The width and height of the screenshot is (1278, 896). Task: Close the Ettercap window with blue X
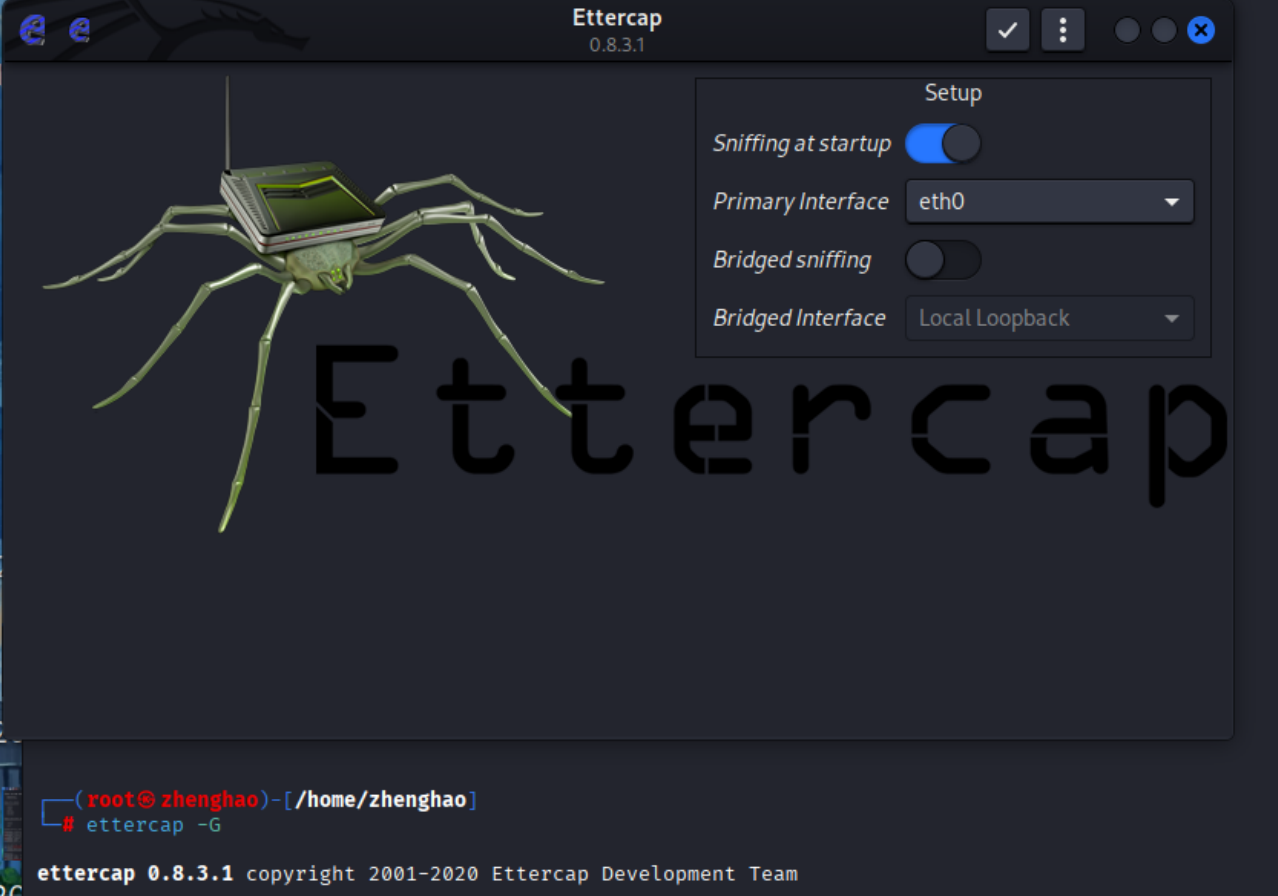(1201, 30)
